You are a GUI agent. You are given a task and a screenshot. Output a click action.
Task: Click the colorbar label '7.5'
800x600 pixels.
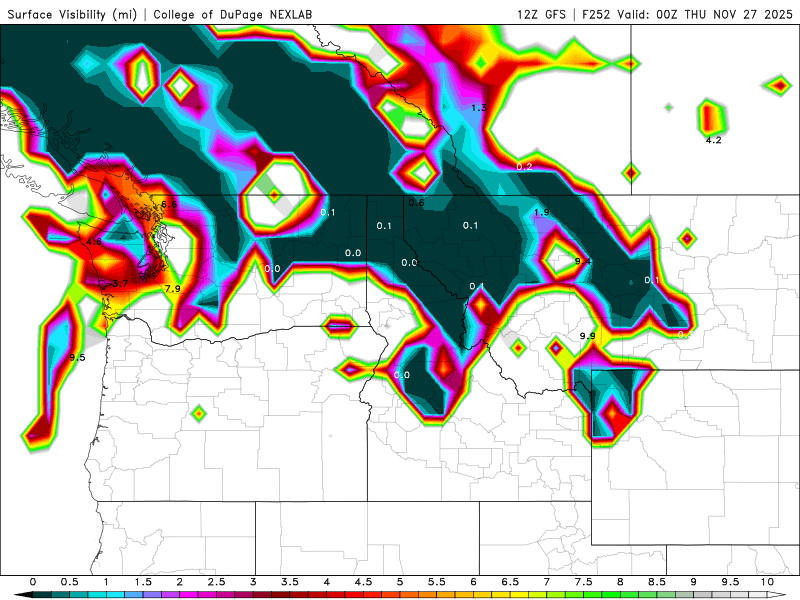coord(584,582)
